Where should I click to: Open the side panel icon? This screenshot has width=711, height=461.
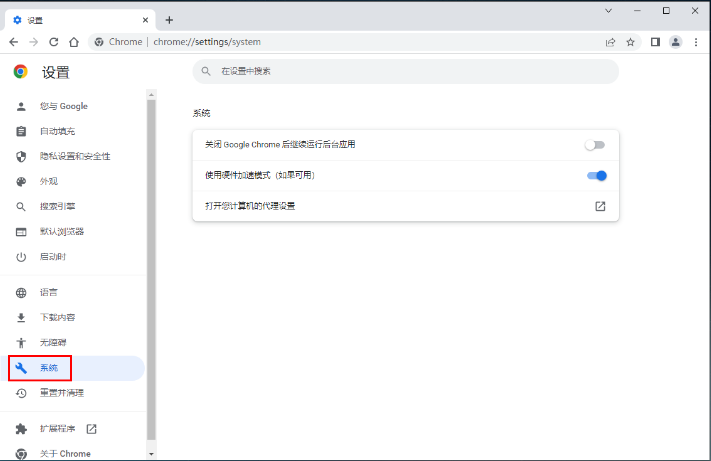[655, 42]
